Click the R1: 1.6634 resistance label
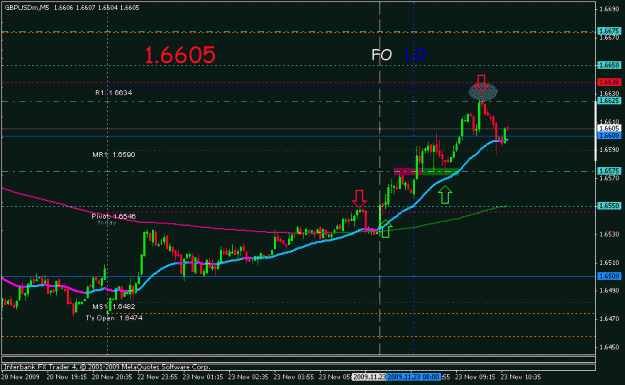 [114, 92]
